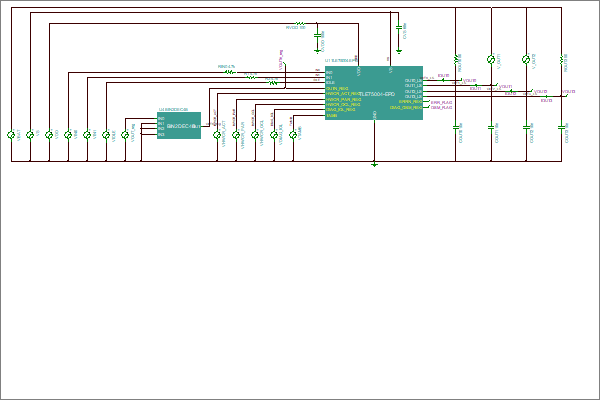The width and height of the screenshot is (600, 400).
Task: Select the main ground symbol under the IC
Action: tap(374, 165)
